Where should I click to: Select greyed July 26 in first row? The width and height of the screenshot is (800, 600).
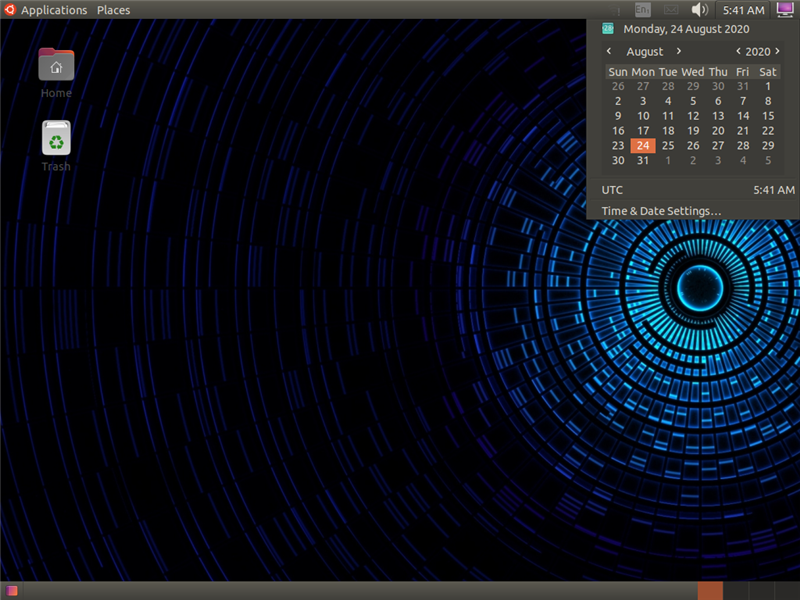[618, 86]
